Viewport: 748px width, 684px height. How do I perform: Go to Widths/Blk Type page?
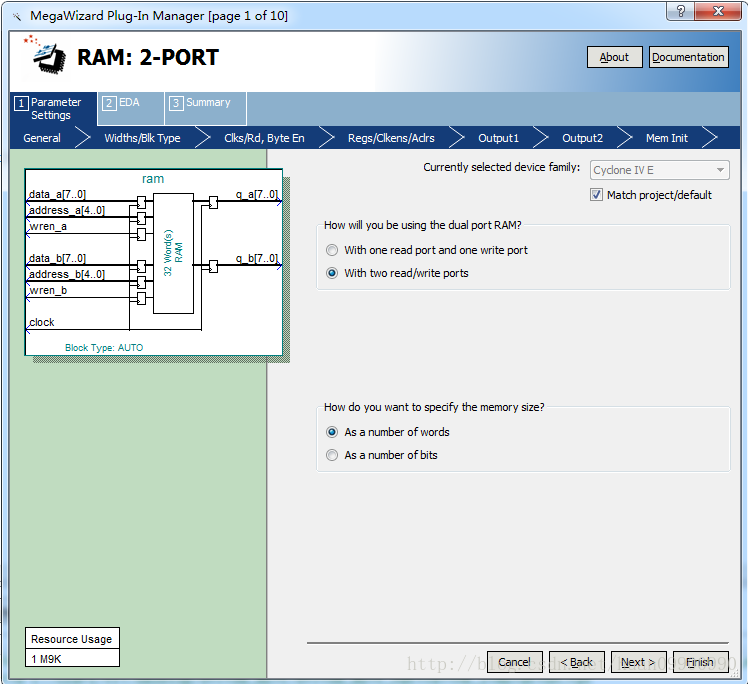142,138
